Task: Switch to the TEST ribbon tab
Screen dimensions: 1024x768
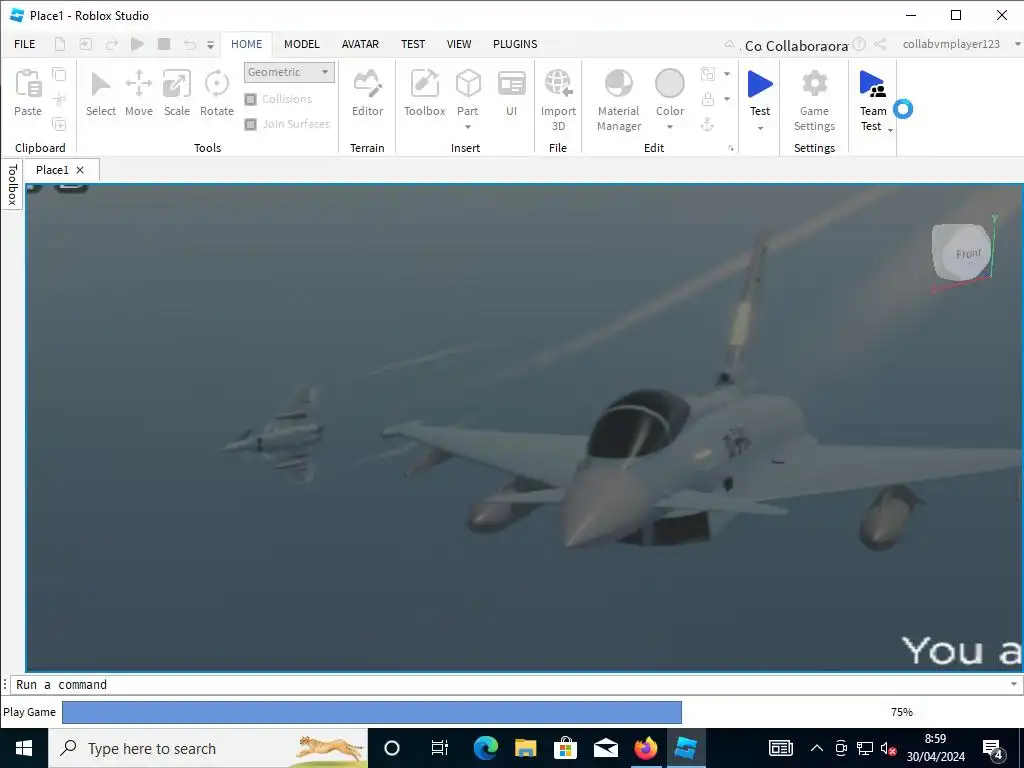Action: pos(413,44)
